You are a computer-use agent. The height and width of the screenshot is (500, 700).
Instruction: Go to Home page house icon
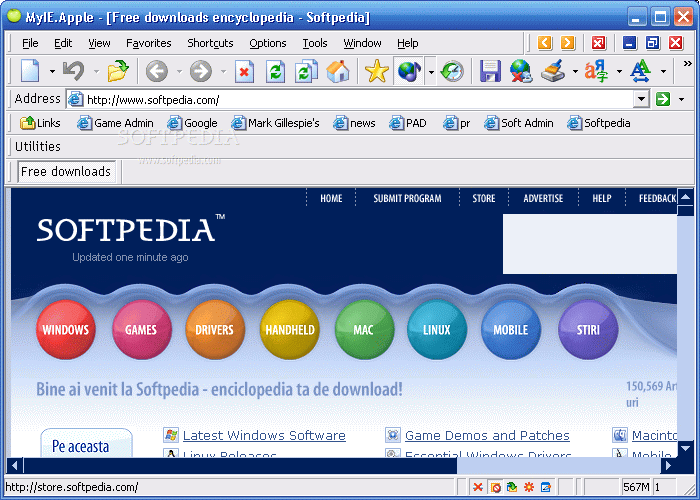[338, 71]
